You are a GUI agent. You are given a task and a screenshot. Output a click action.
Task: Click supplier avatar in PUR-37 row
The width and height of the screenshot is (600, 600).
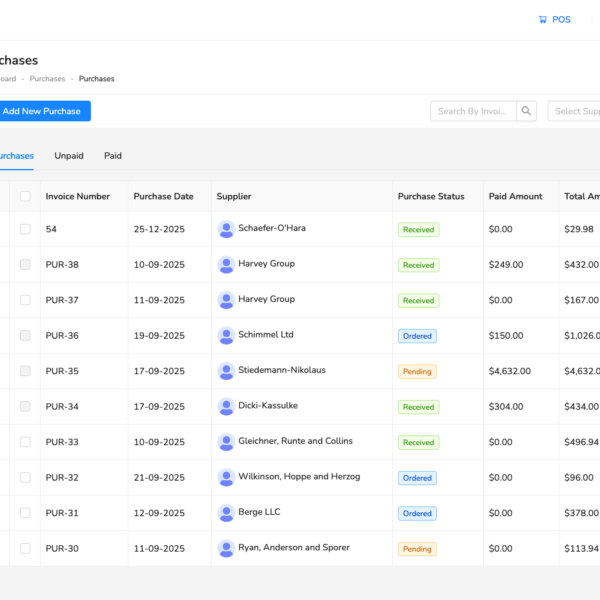point(226,300)
